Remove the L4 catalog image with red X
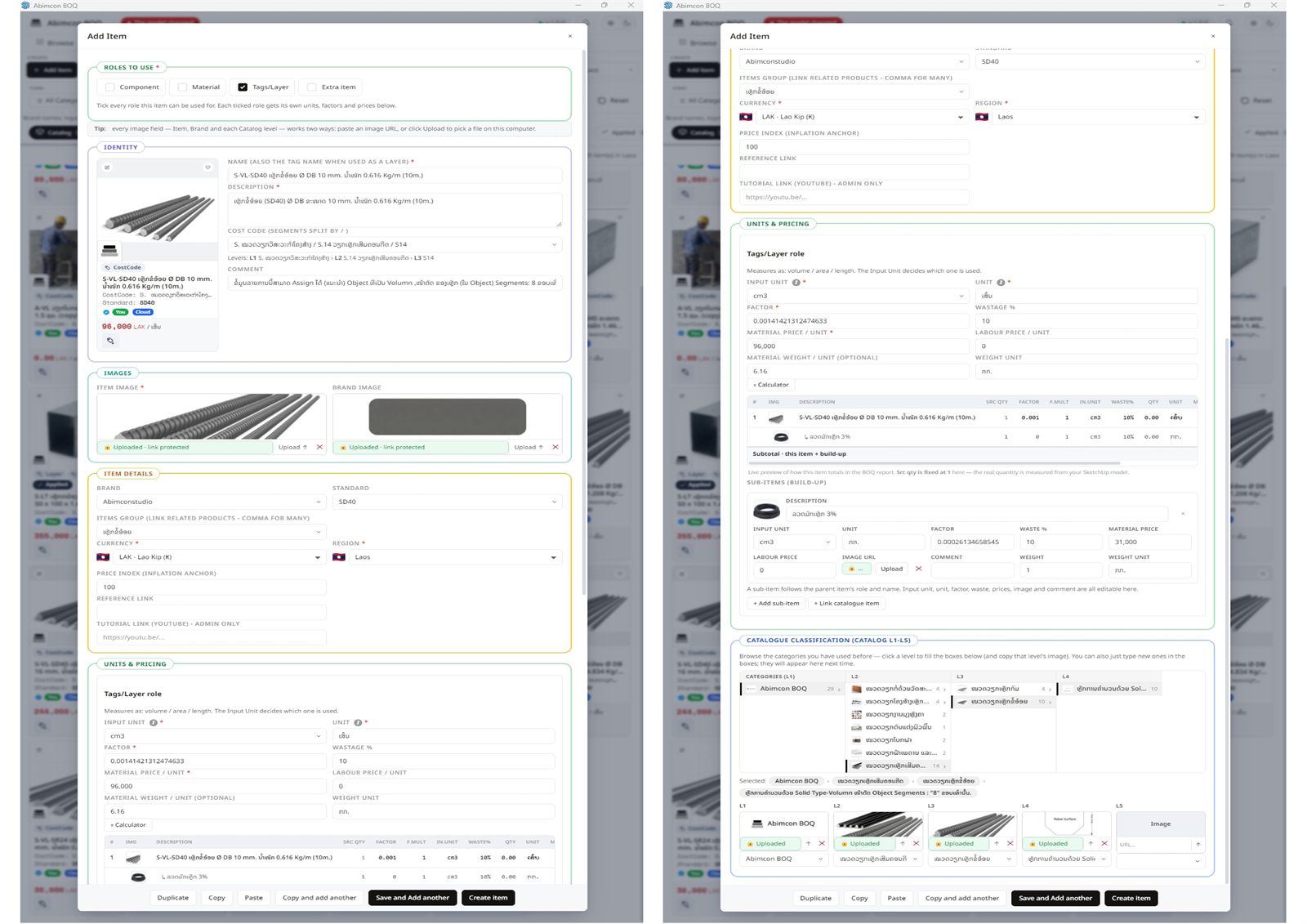 click(1104, 844)
